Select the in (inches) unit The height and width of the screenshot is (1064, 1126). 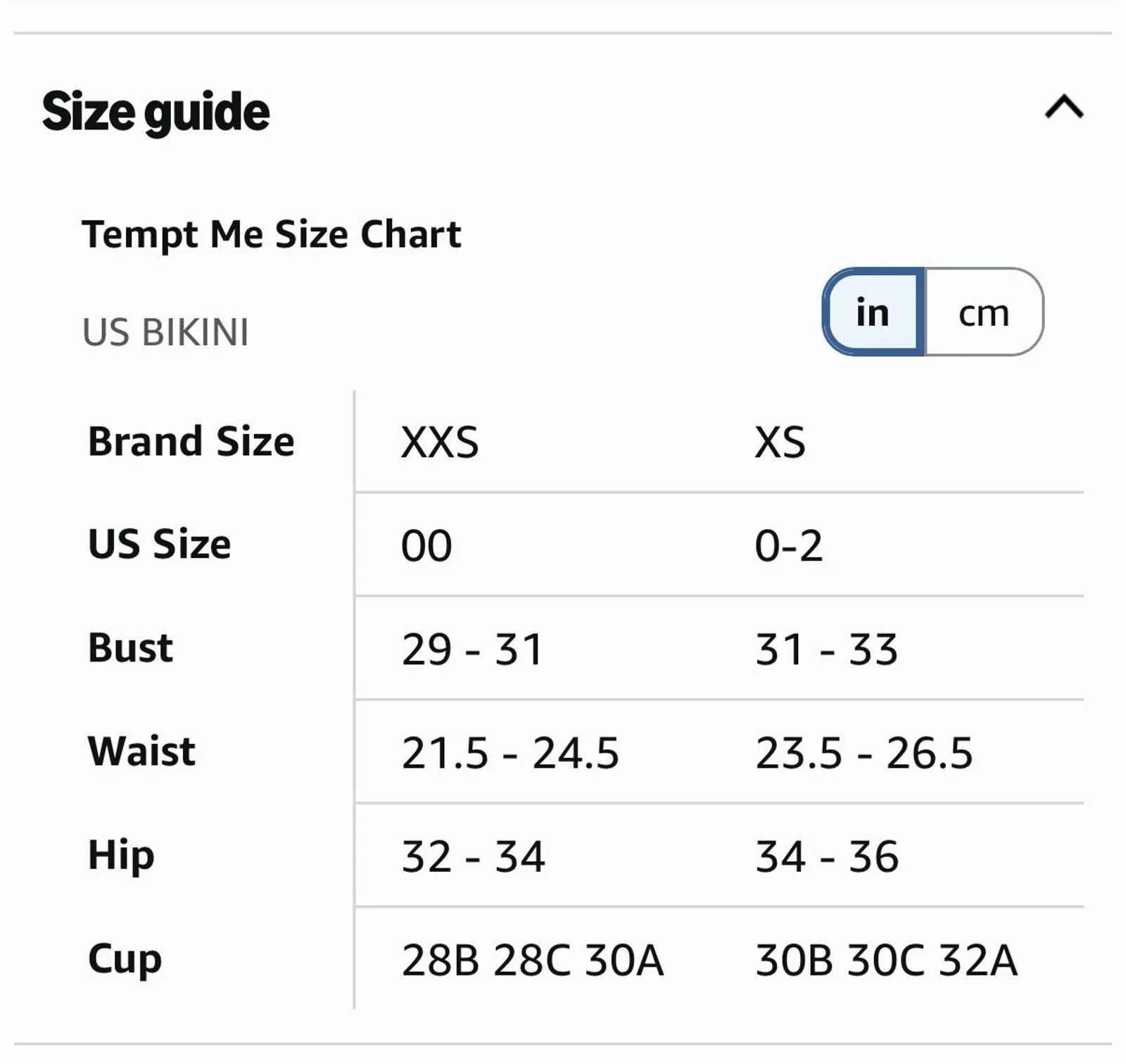(873, 312)
